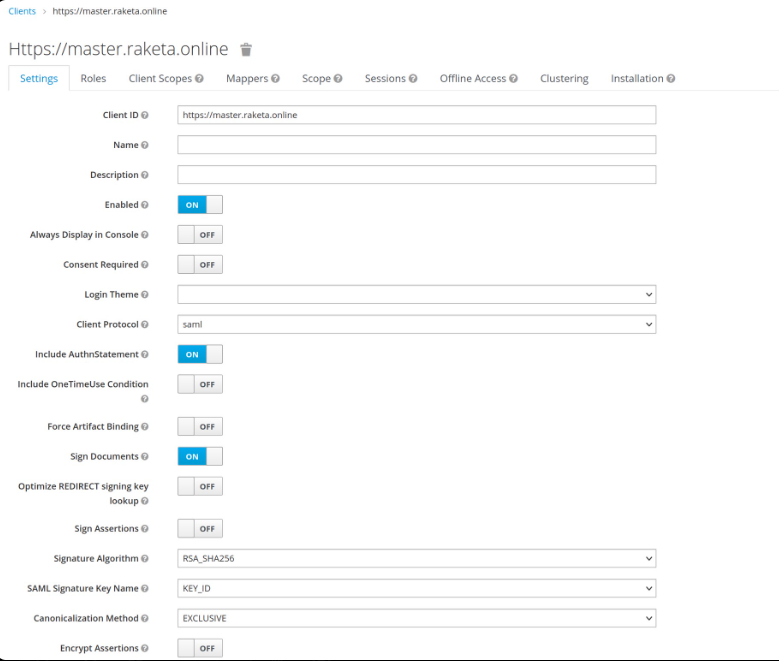779x661 pixels.
Task: Disable the Enabled switch
Action: 200,205
